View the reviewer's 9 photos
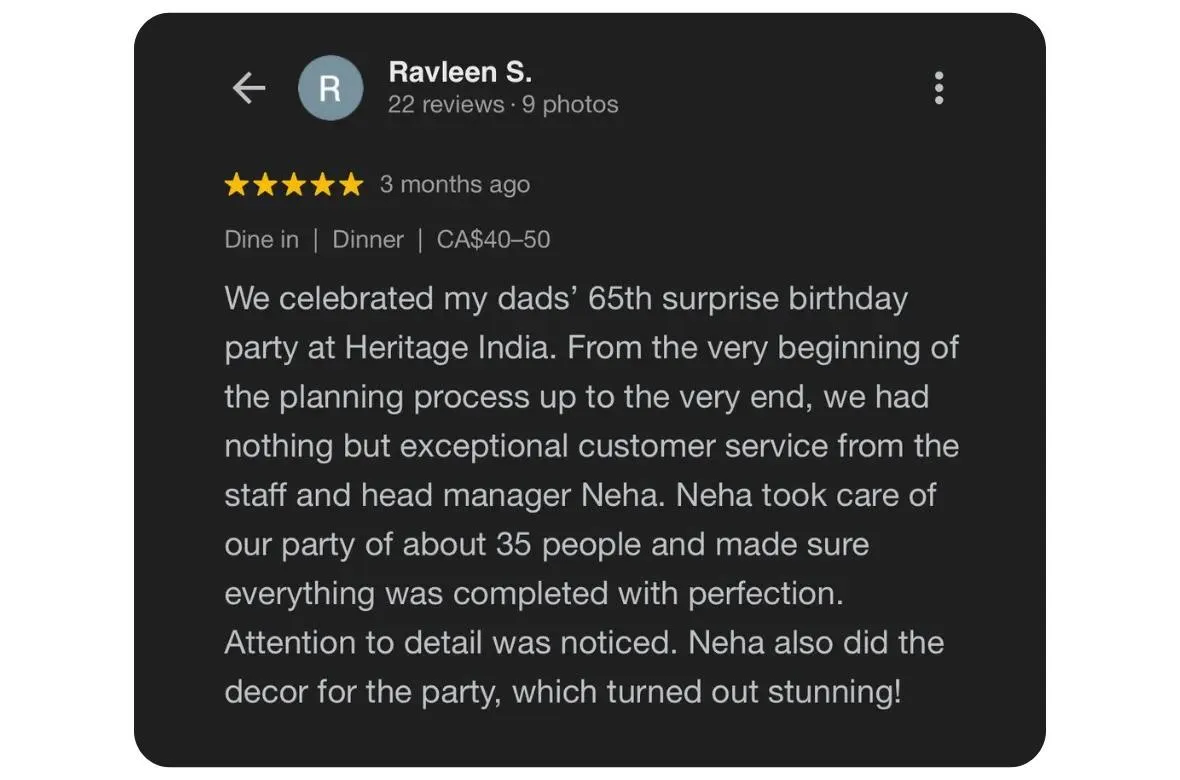 pos(570,105)
